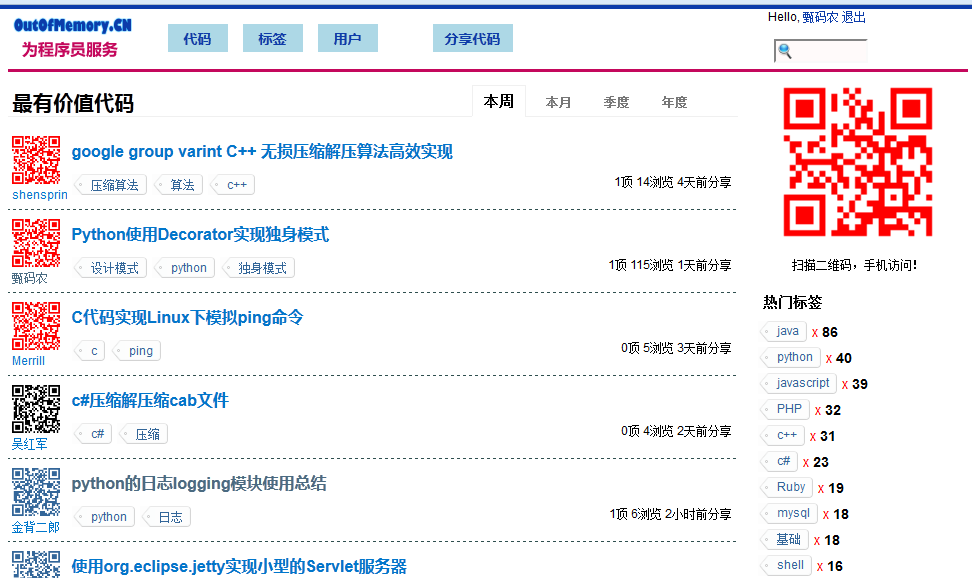Click python tag under the Decorator post
Image resolution: width=972 pixels, height=578 pixels.
tap(185, 268)
